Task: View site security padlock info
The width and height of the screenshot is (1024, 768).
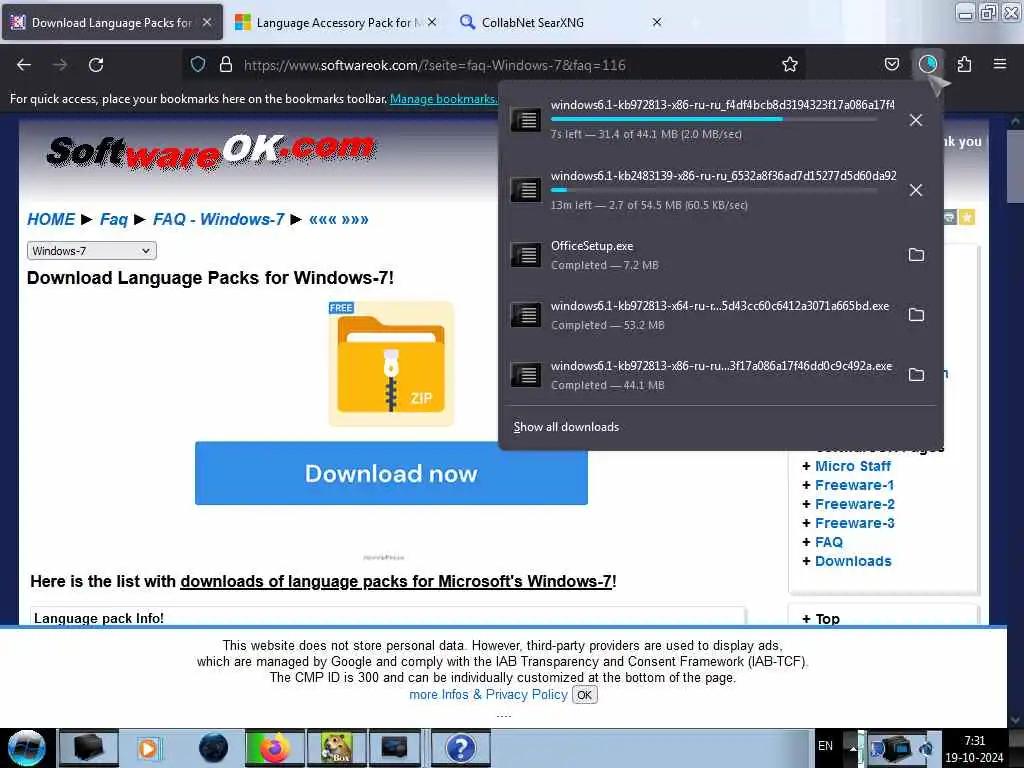Action: (x=226, y=65)
